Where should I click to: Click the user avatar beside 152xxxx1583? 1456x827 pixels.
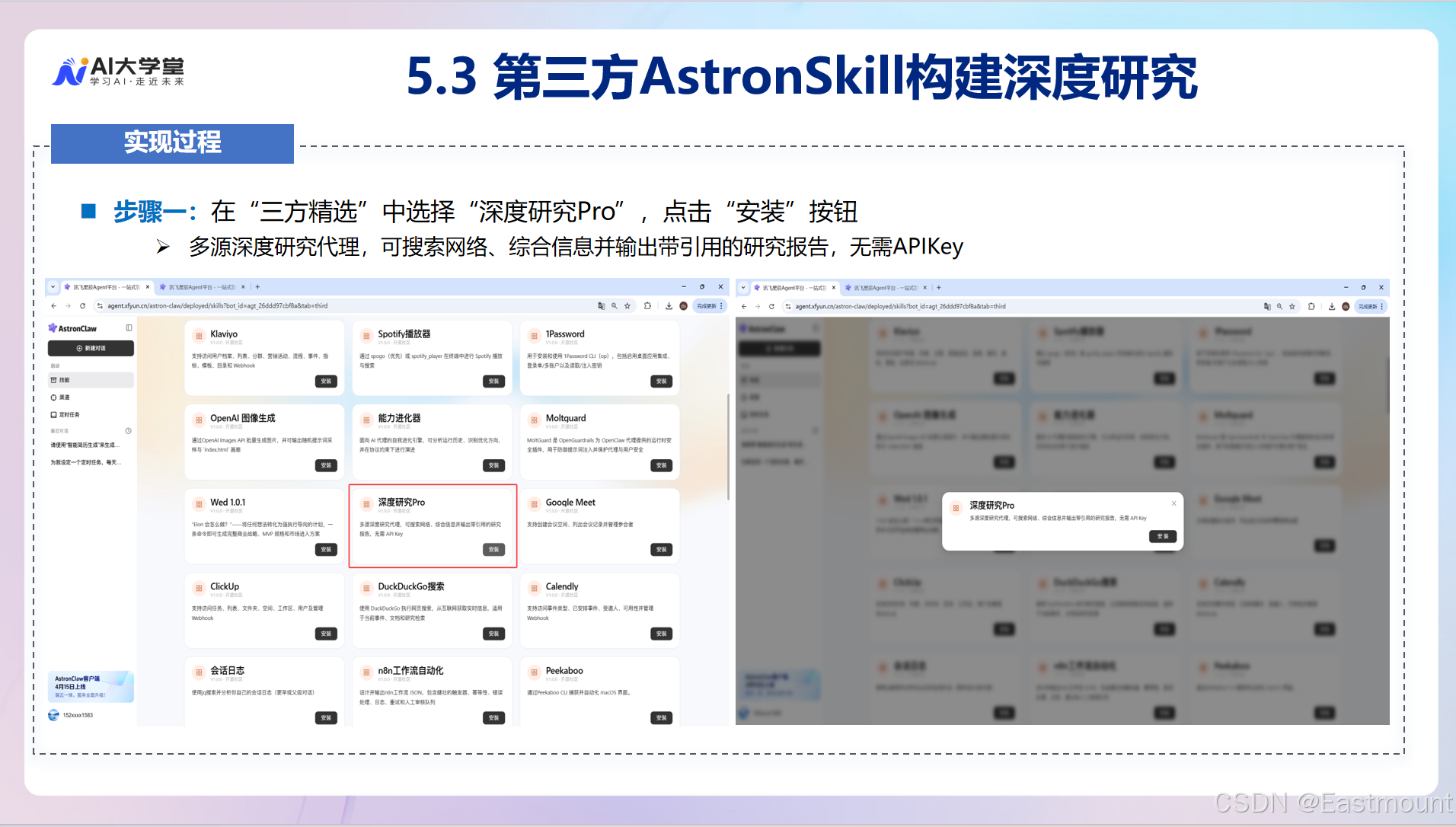pyautogui.click(x=53, y=715)
